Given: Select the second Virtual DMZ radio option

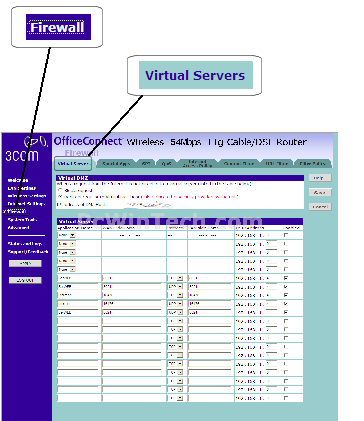Looking at the screenshot, I should coord(61,196).
